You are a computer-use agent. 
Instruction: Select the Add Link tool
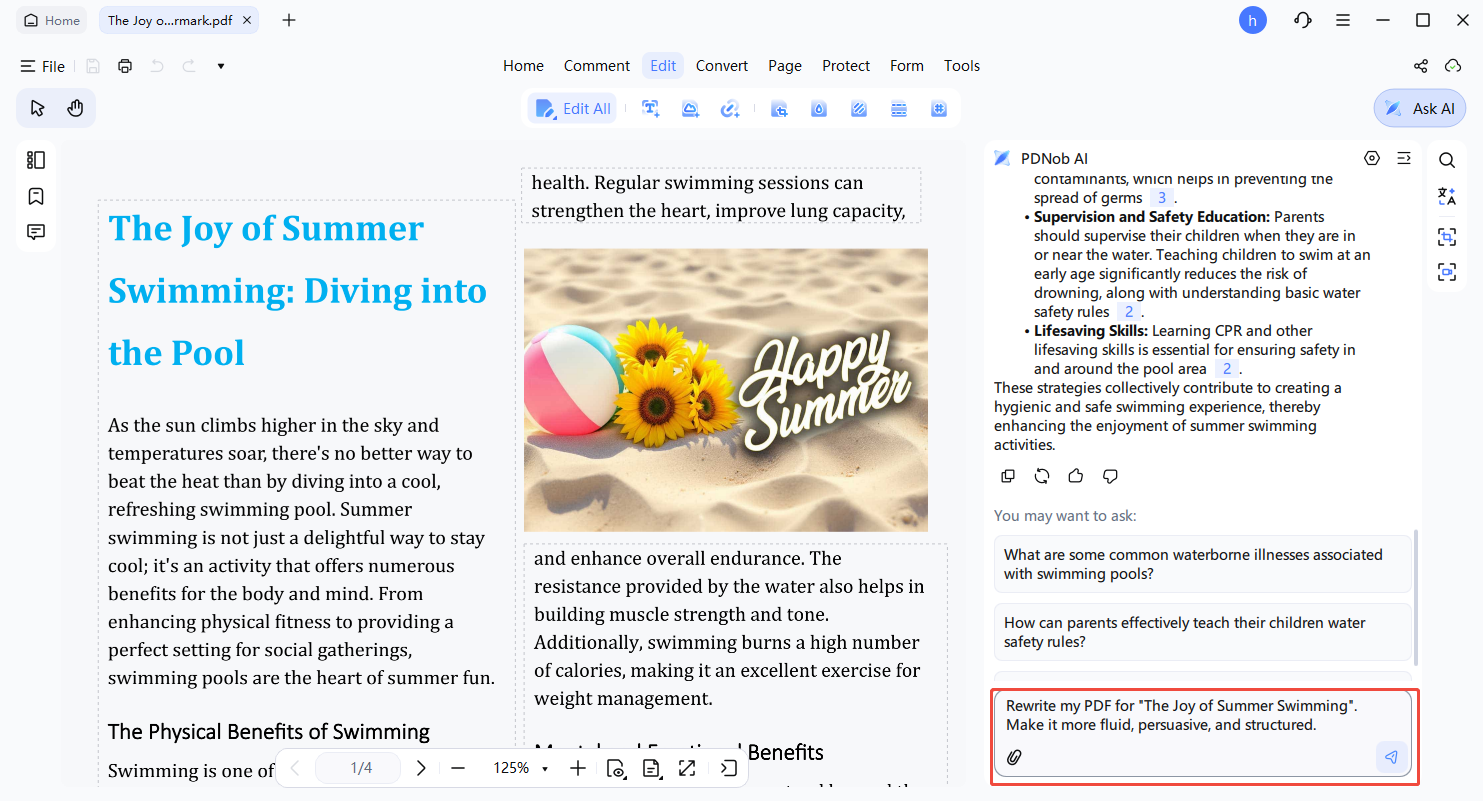coord(730,108)
